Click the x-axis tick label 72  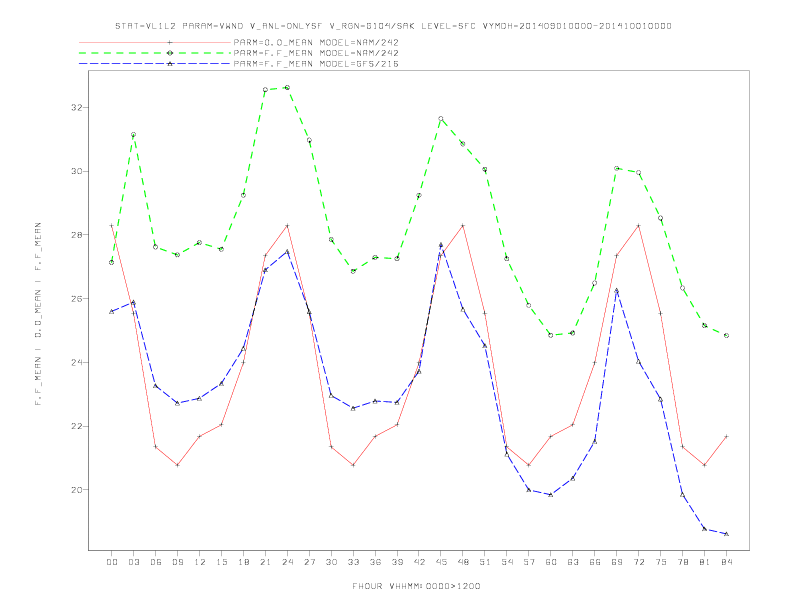(638, 562)
